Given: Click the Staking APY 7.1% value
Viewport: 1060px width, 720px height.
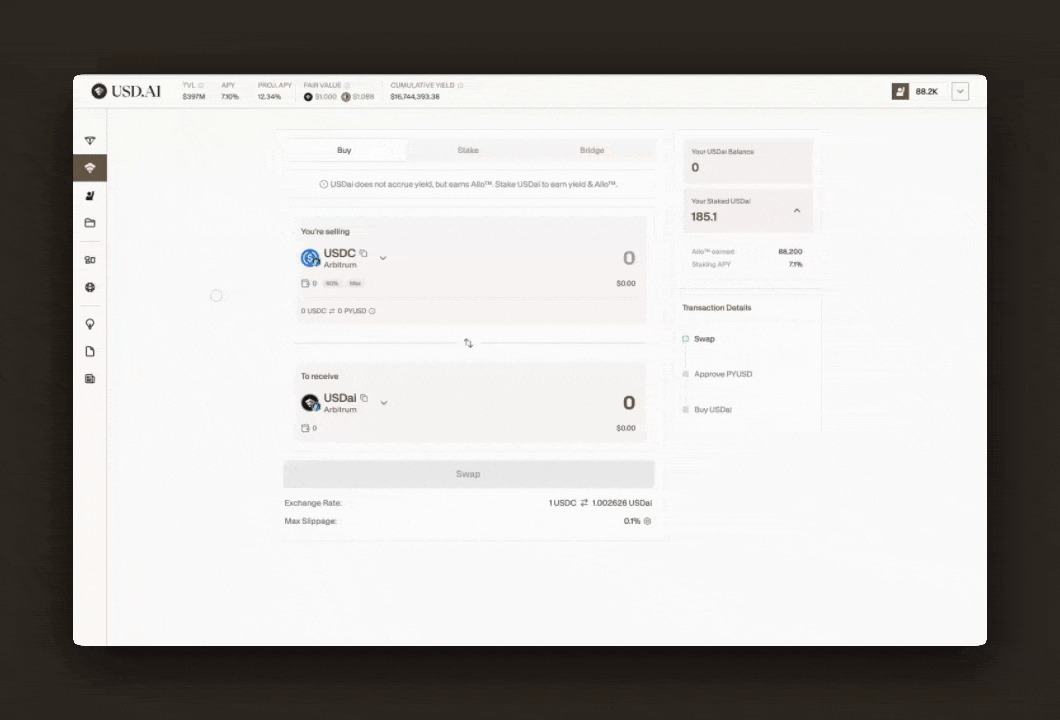Looking at the screenshot, I should click(x=796, y=264).
